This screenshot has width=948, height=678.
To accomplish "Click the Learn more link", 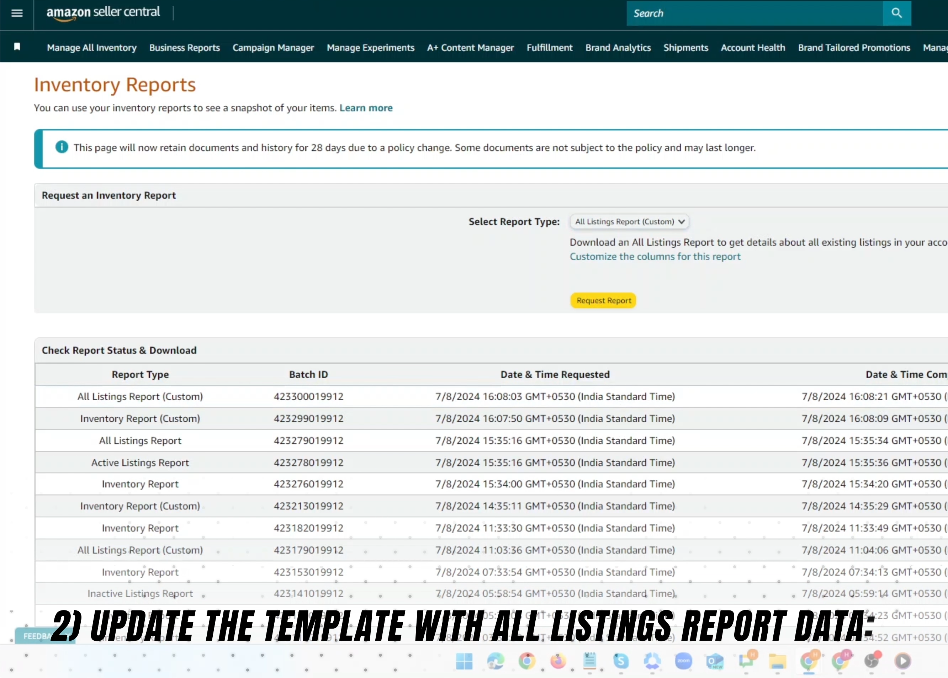I will [x=366, y=108].
